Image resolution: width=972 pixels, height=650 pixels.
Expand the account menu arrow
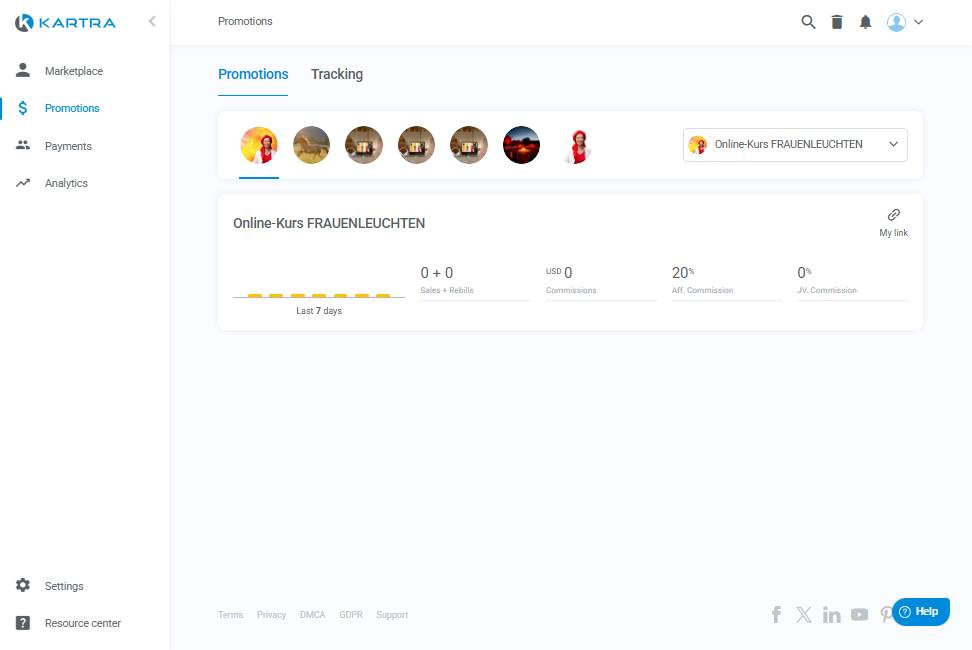coord(919,22)
